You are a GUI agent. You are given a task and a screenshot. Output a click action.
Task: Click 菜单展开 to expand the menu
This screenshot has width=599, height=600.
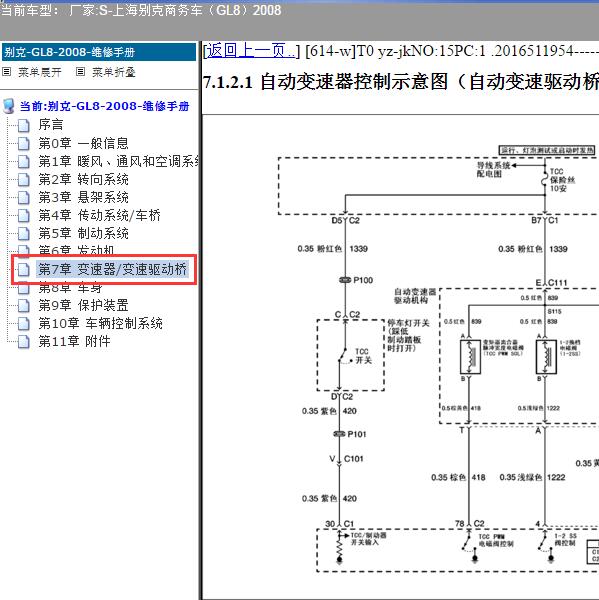pyautogui.click(x=40, y=72)
